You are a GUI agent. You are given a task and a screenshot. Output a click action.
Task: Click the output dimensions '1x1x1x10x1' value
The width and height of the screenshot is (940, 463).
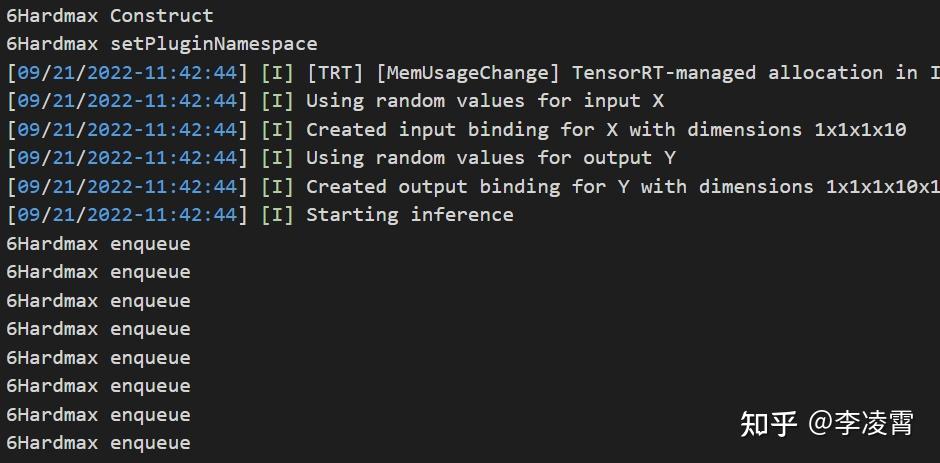pyautogui.click(x=882, y=187)
